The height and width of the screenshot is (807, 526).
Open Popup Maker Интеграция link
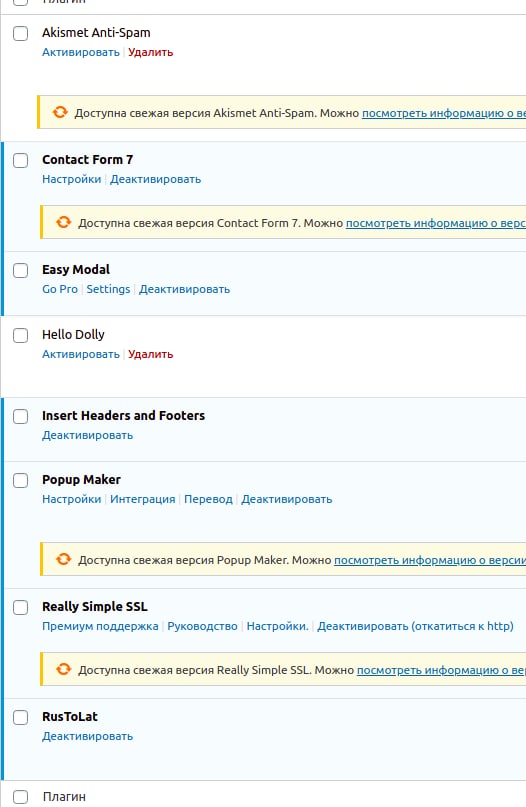[x=143, y=499]
